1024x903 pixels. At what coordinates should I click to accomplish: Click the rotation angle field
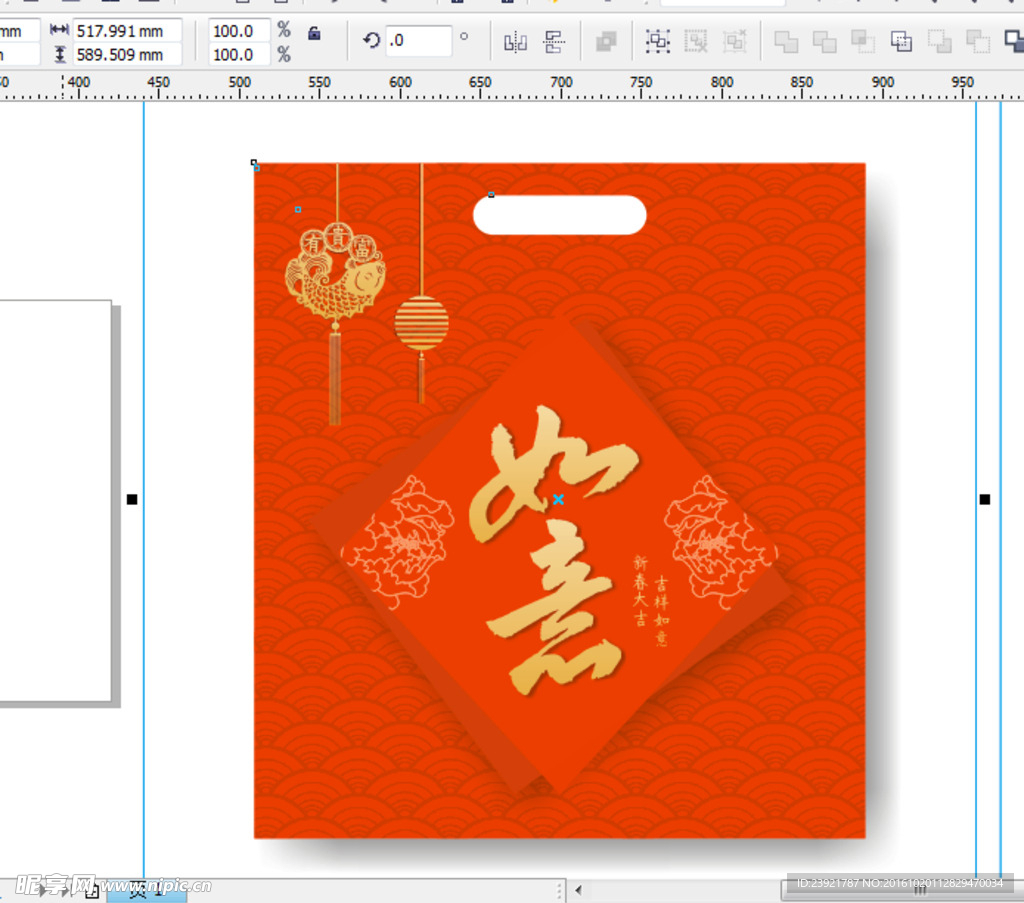418,41
